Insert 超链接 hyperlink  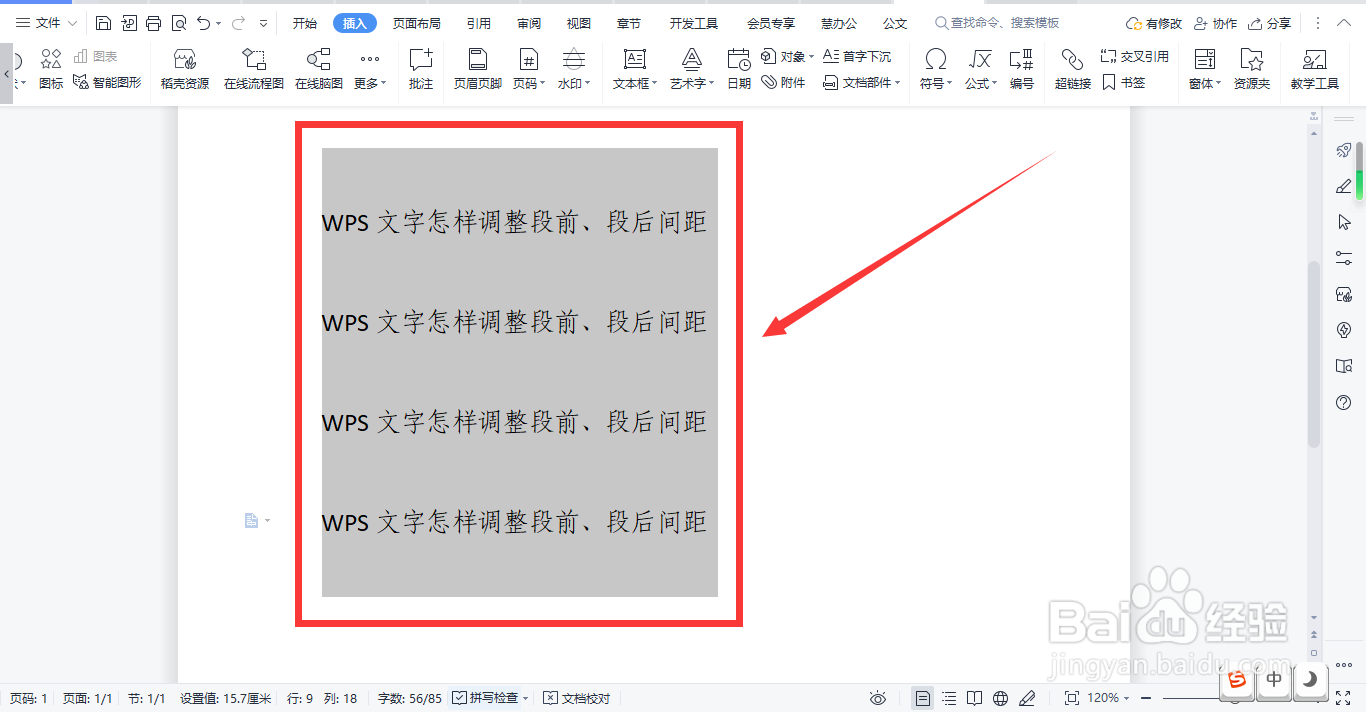point(1073,70)
